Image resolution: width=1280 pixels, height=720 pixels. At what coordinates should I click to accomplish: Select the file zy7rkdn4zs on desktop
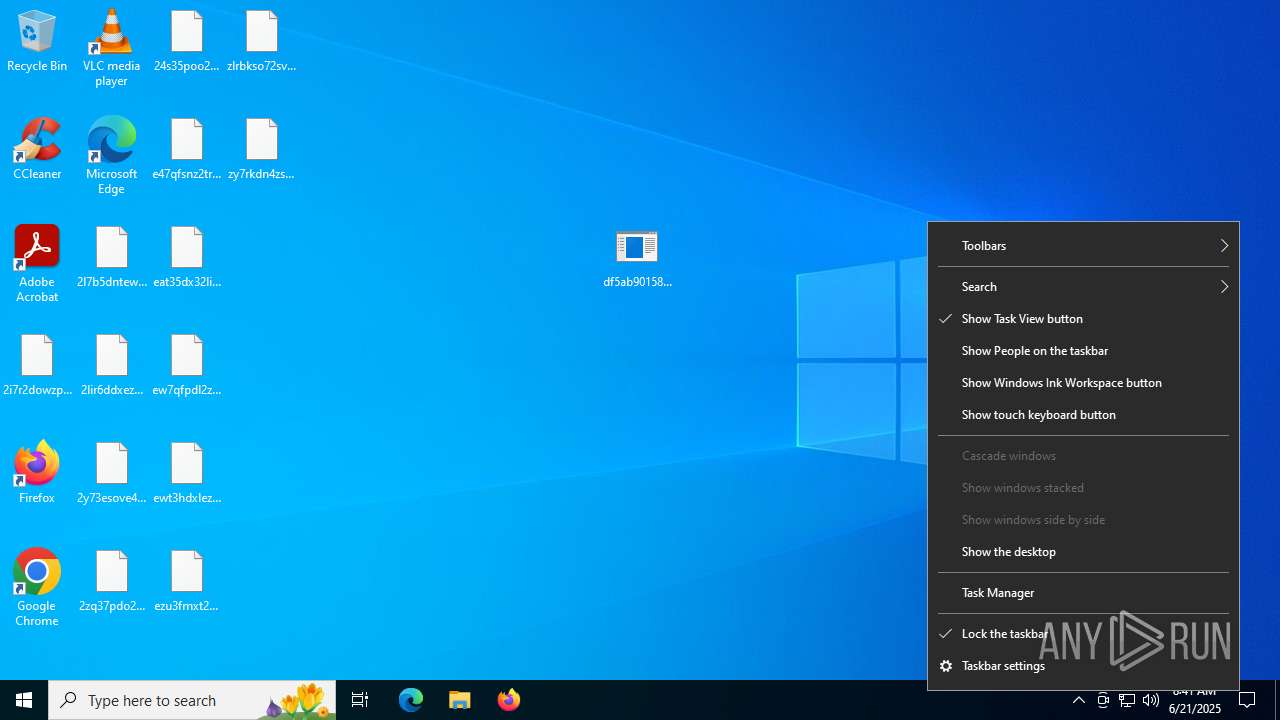point(261,150)
